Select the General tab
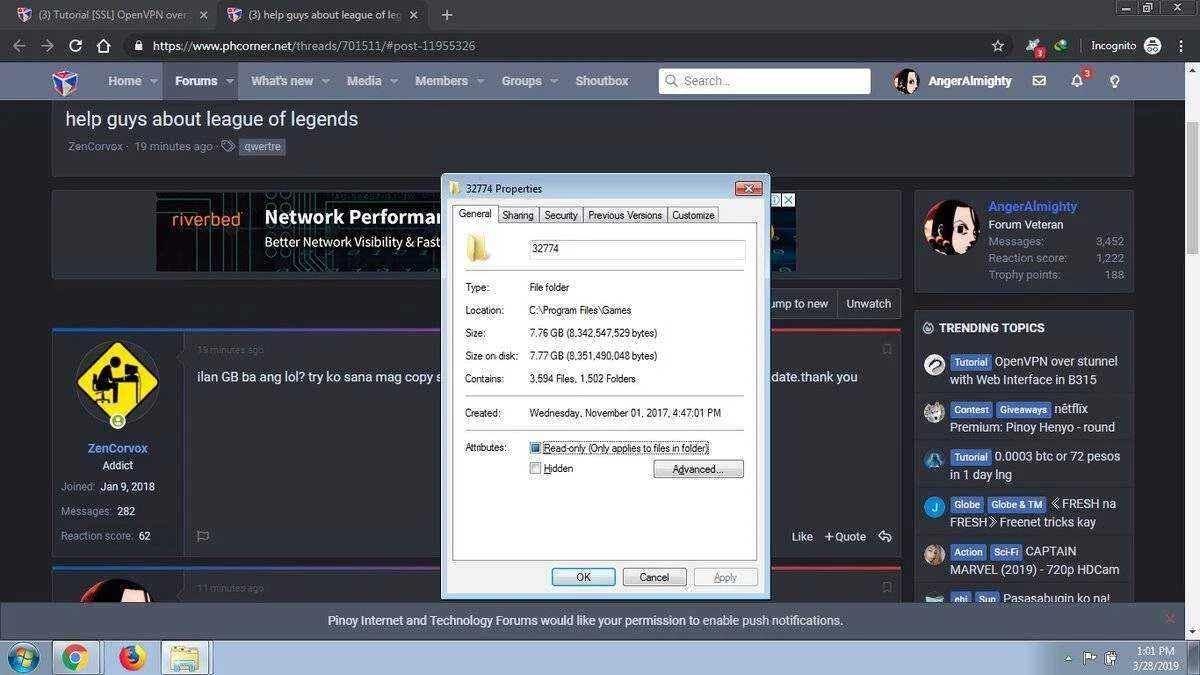This screenshot has width=1200, height=675. coord(475,214)
